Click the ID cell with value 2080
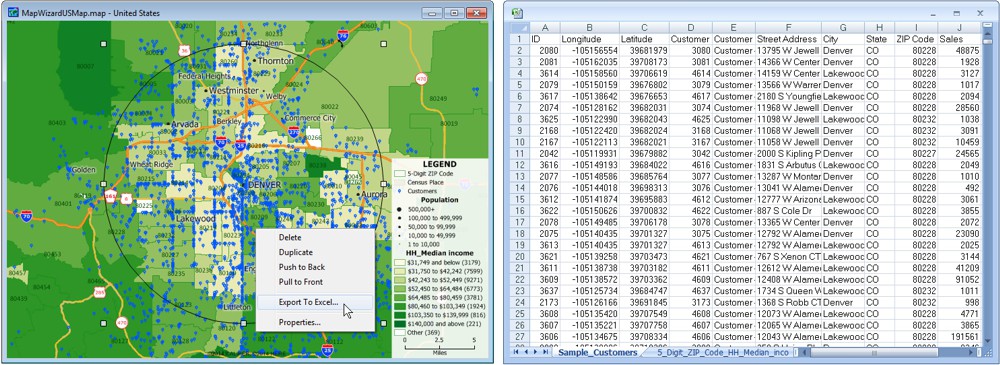The width and height of the screenshot is (1000, 365). click(x=544, y=50)
